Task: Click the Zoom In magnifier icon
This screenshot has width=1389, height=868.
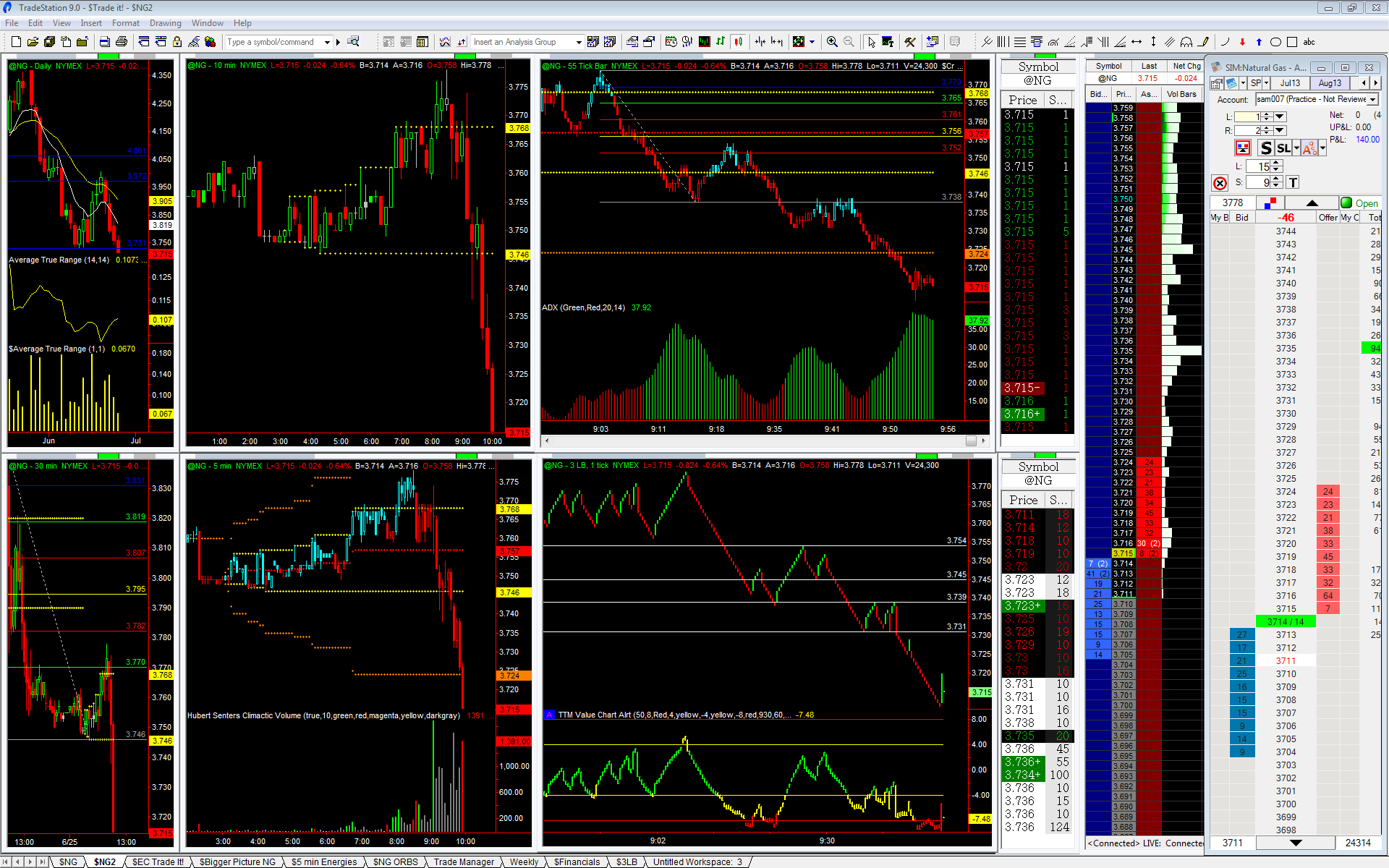Action: coord(832,42)
